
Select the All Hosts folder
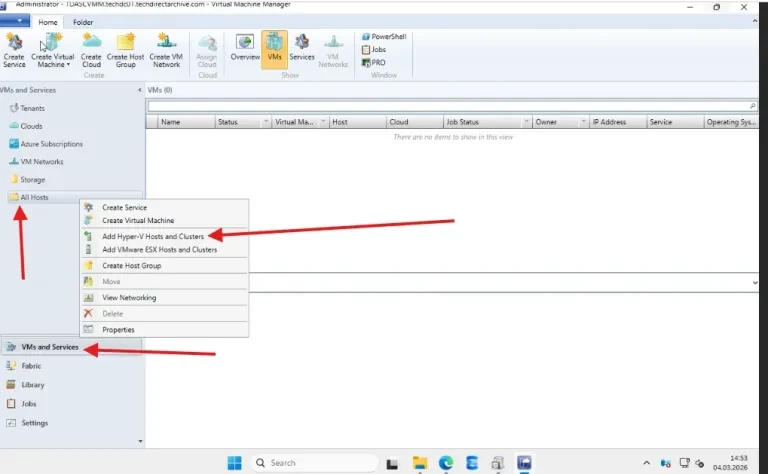(x=29, y=197)
